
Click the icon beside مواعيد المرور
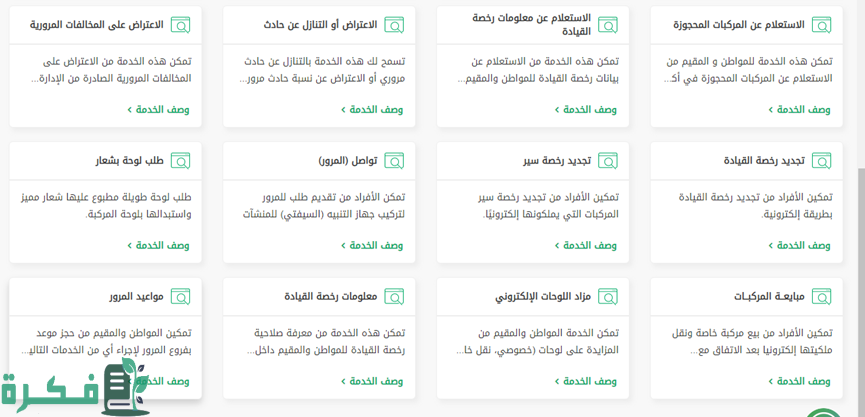pyautogui.click(x=180, y=297)
